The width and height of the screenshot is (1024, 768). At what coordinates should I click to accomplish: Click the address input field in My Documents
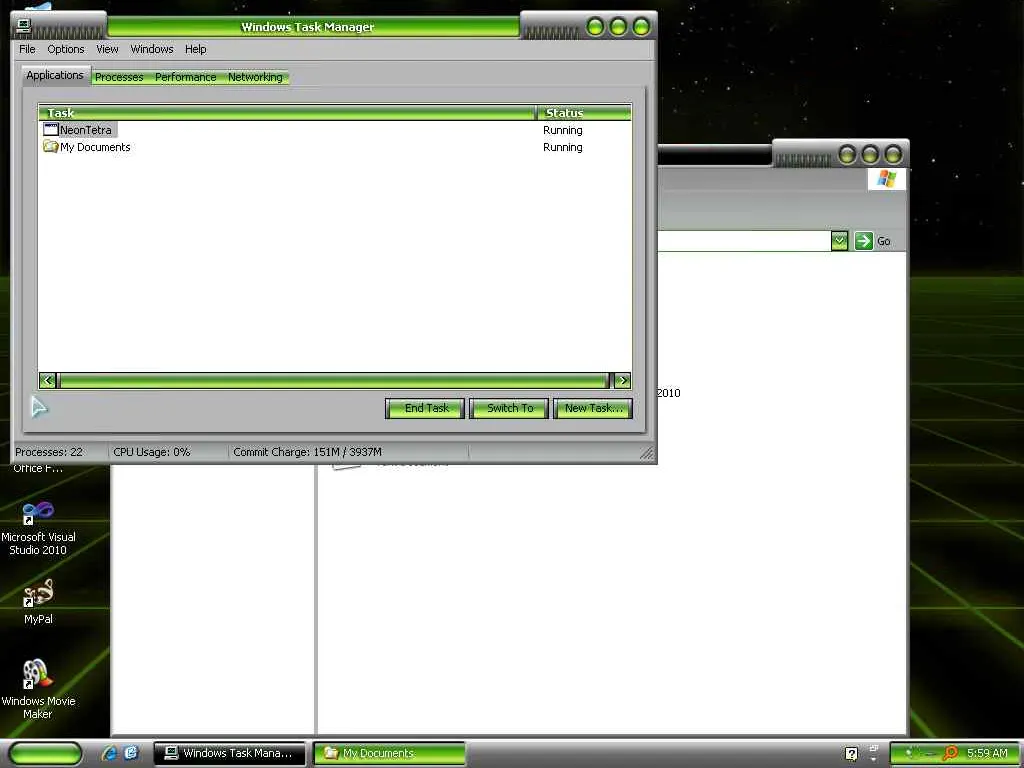pyautogui.click(x=743, y=241)
